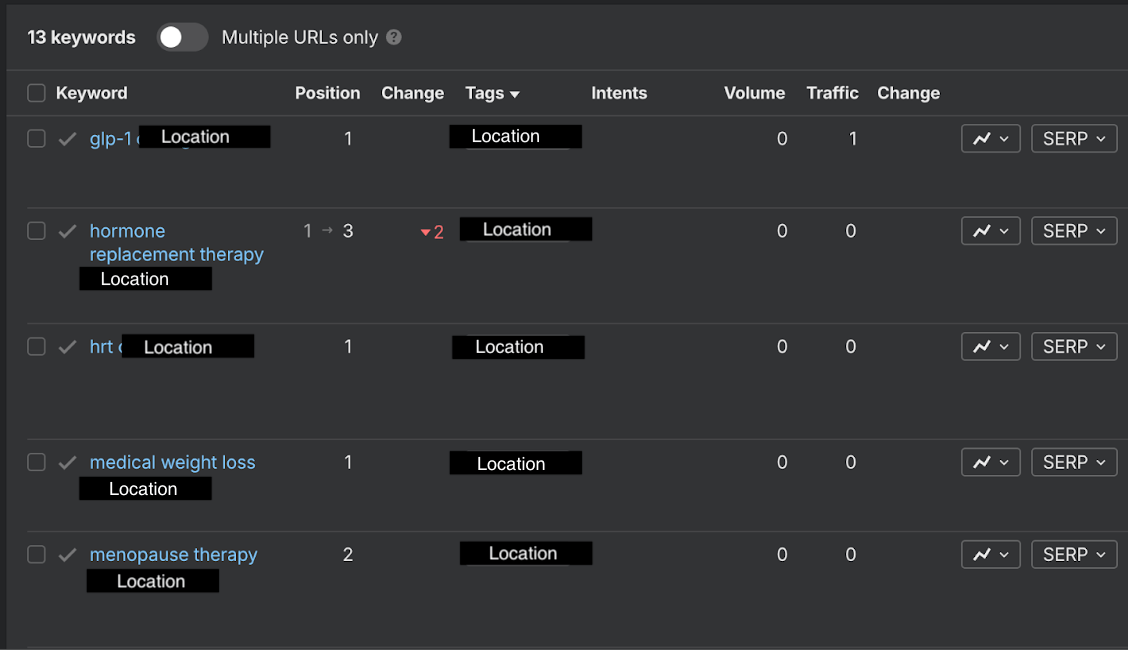
Task: Sort by the Tags column header
Action: [x=492, y=93]
